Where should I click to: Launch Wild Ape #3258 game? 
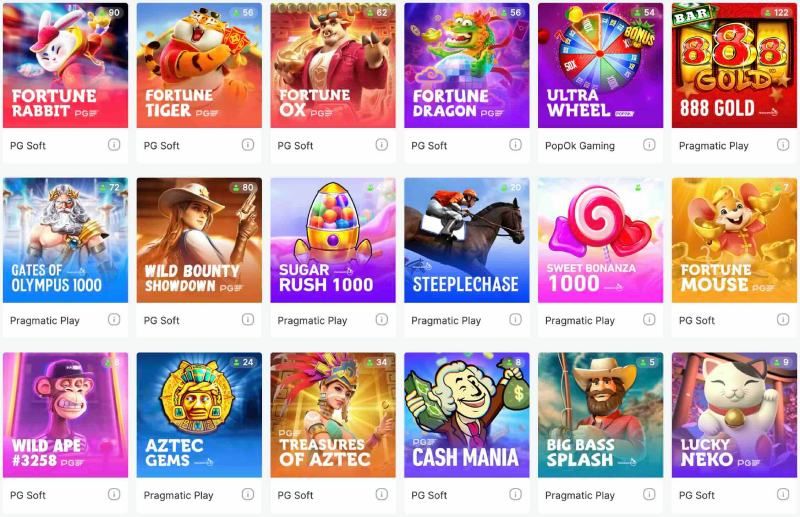click(x=65, y=415)
